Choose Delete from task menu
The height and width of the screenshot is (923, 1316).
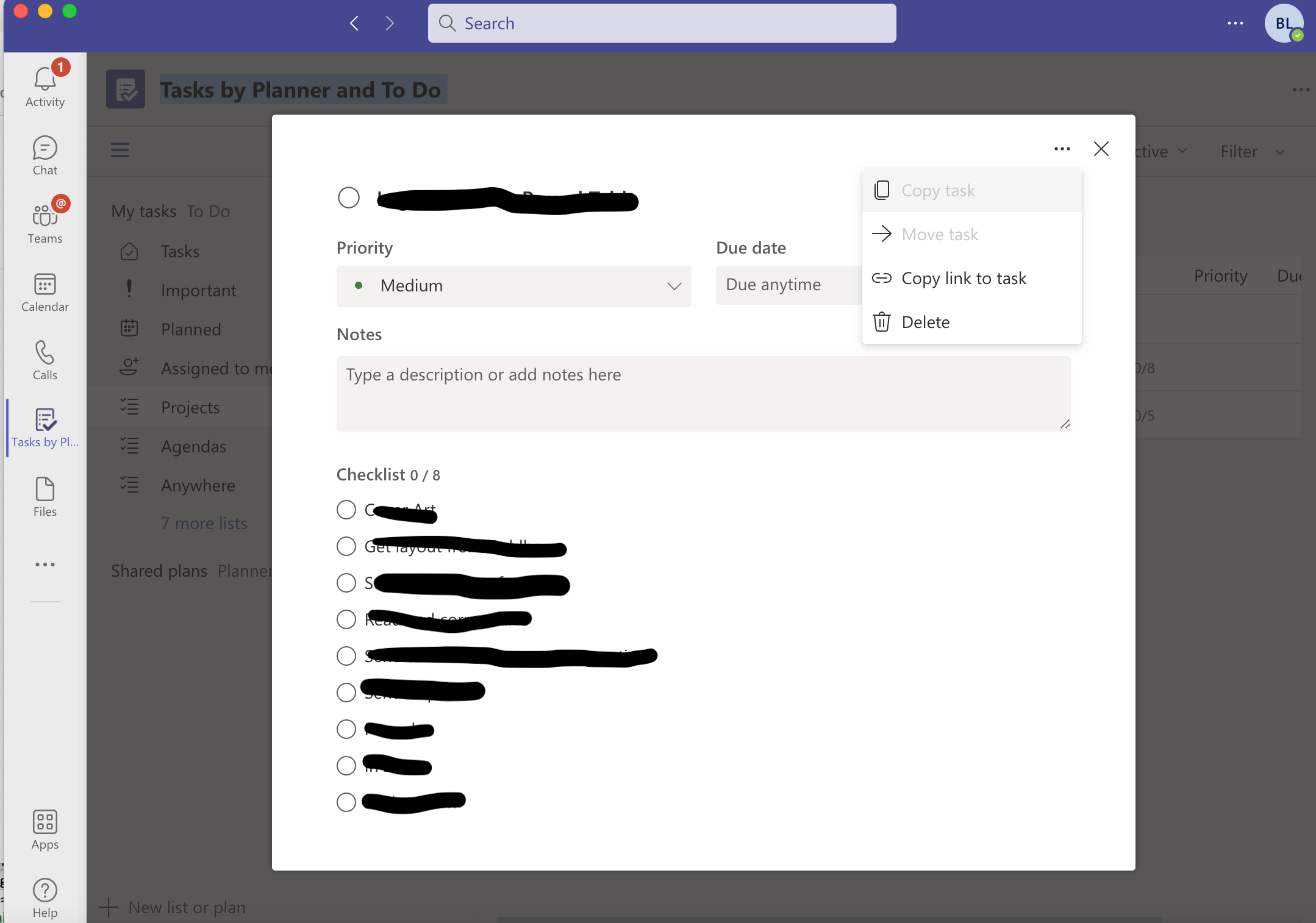(x=971, y=322)
